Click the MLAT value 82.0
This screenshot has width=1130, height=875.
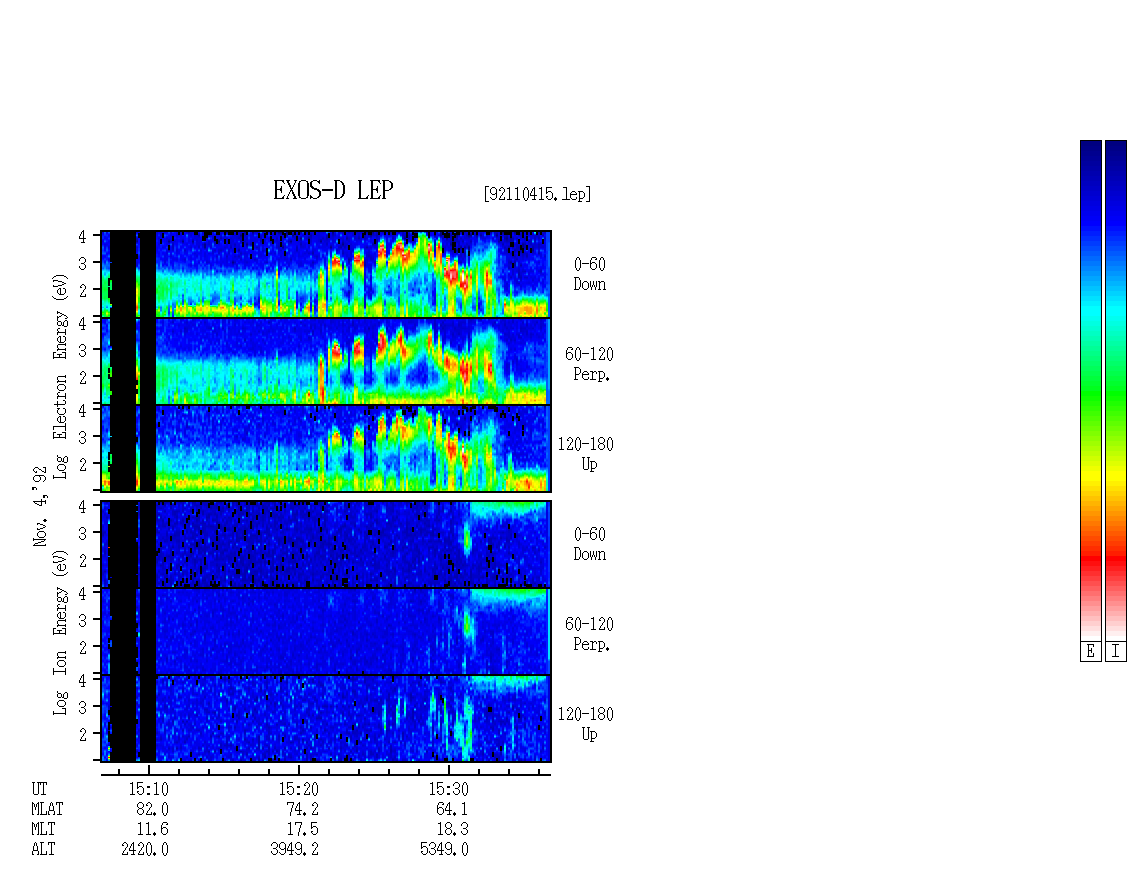pyautogui.click(x=152, y=809)
